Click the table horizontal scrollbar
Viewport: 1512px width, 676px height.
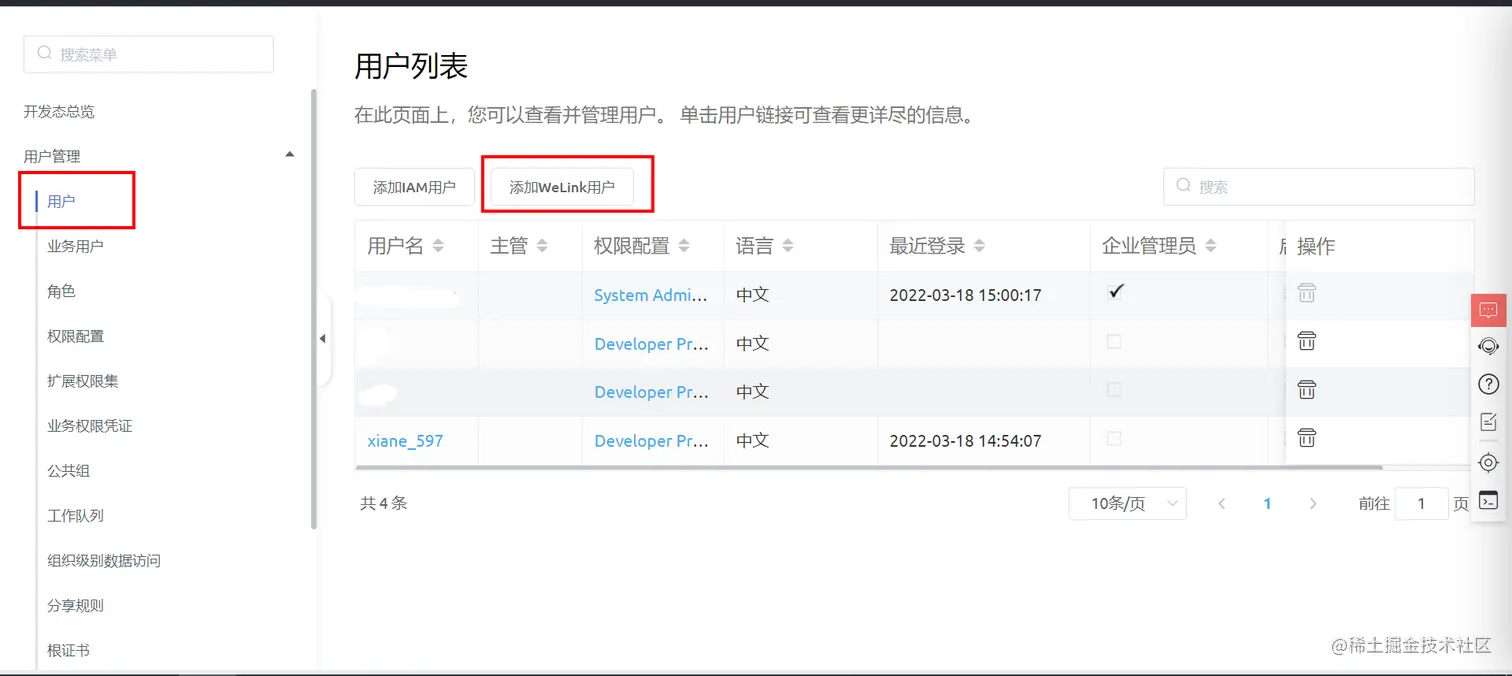[x=868, y=467]
